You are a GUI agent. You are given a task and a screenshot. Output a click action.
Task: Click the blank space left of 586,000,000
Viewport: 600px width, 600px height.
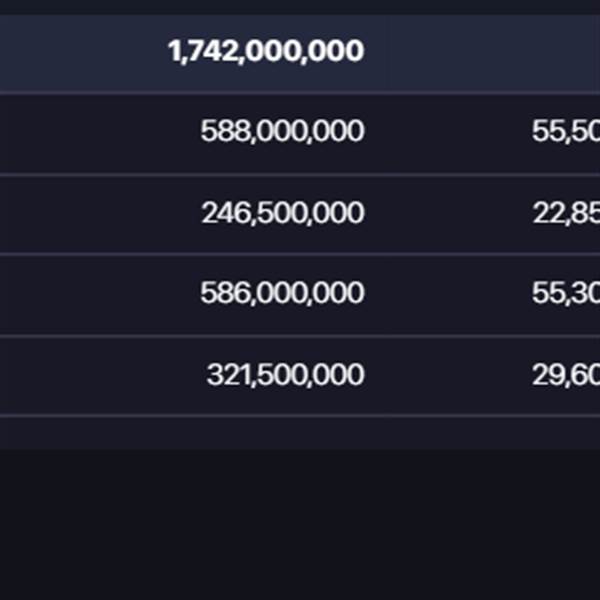click(x=90, y=293)
